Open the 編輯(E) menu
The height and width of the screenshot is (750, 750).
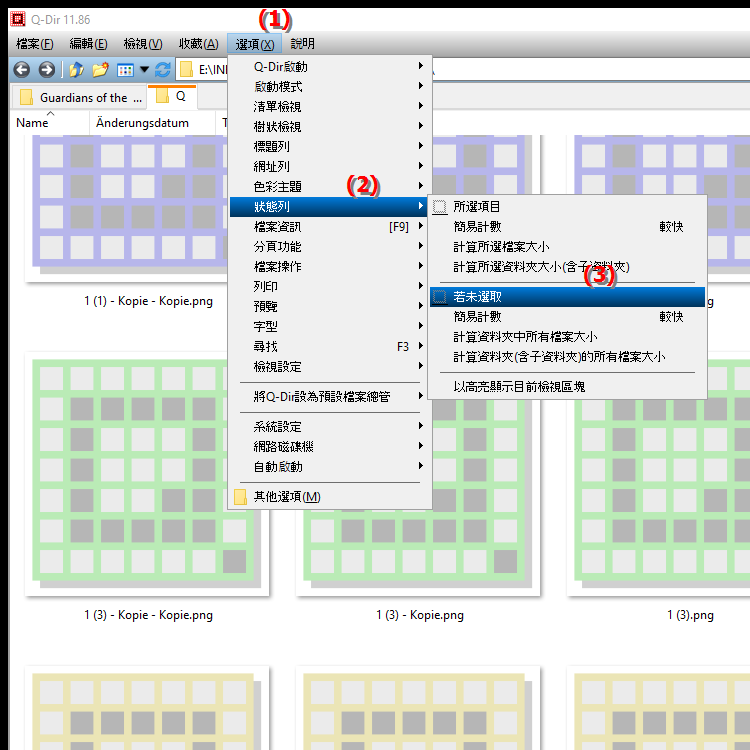[x=88, y=44]
